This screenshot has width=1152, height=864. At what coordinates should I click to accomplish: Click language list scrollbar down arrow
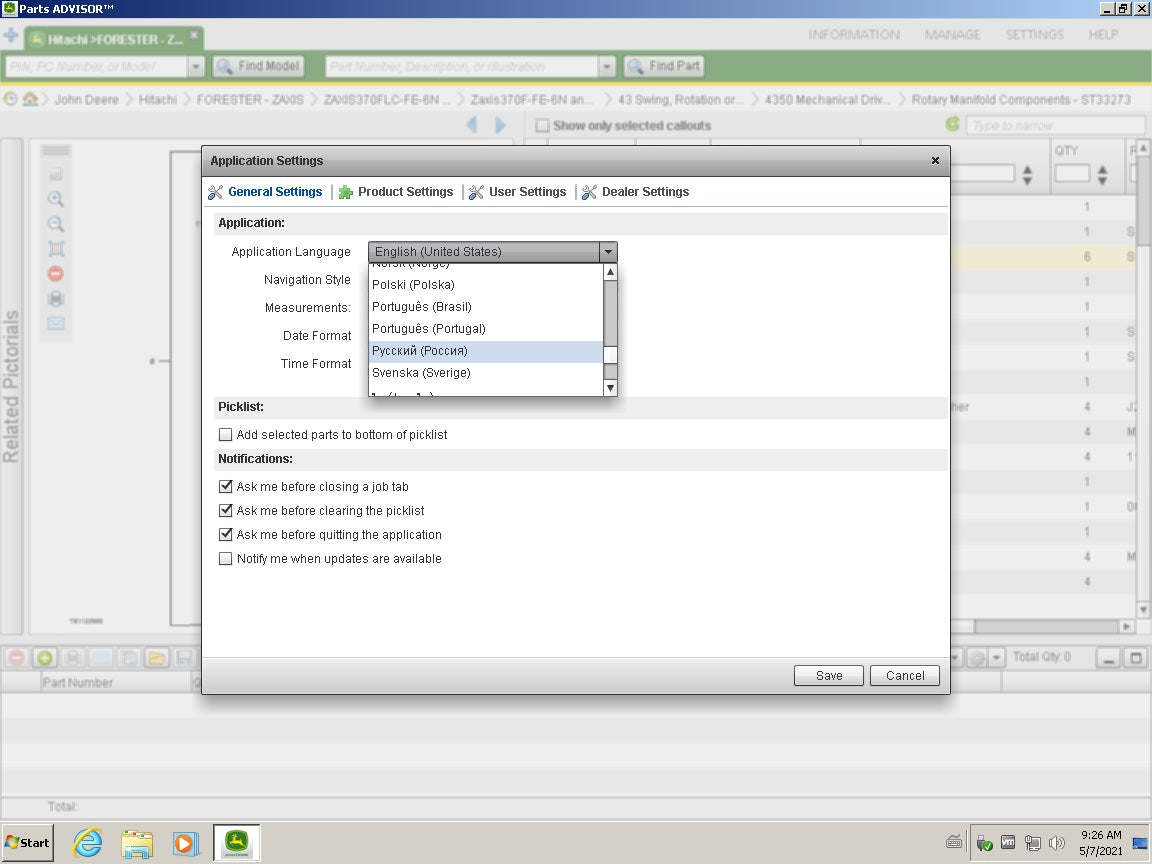click(610, 387)
